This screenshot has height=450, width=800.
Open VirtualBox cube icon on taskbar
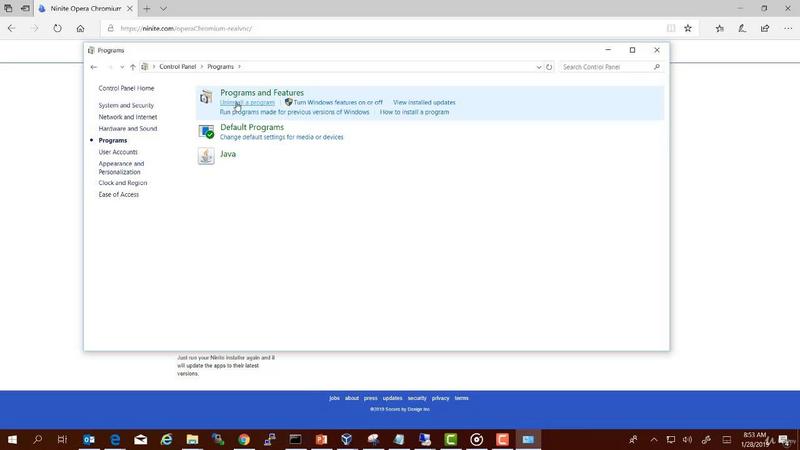(x=347, y=439)
